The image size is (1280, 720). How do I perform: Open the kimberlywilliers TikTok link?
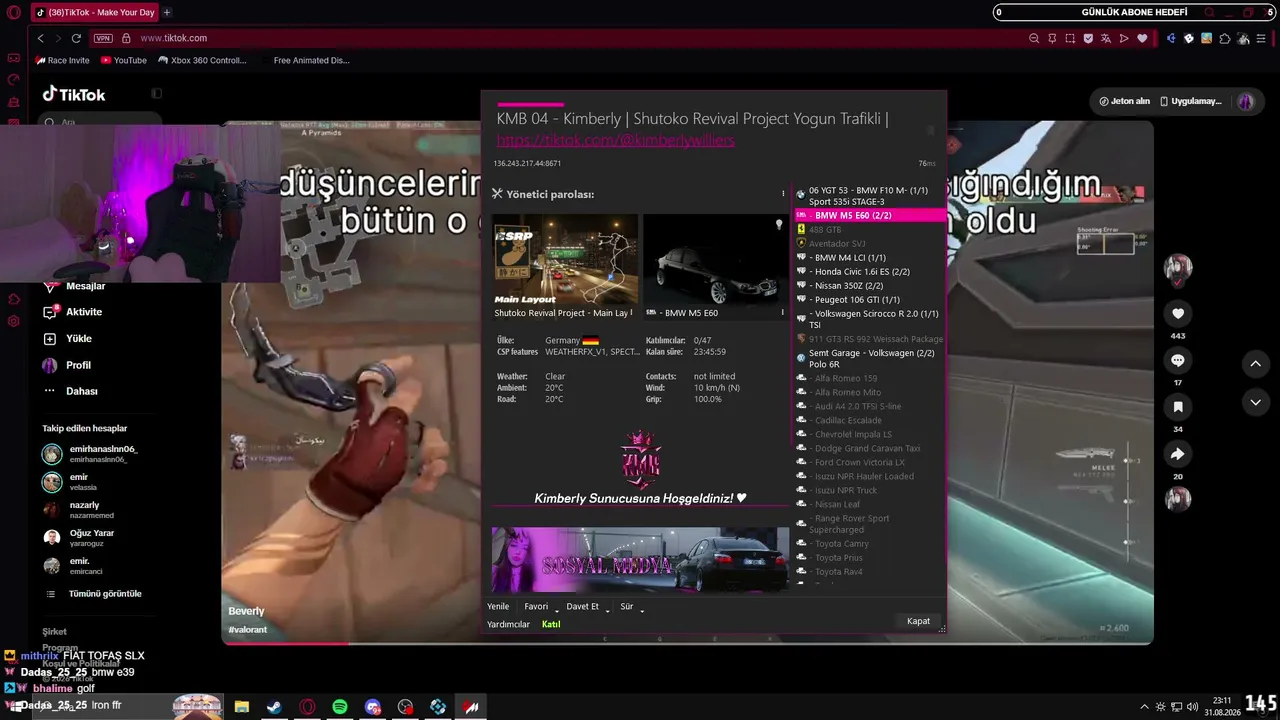pos(615,140)
